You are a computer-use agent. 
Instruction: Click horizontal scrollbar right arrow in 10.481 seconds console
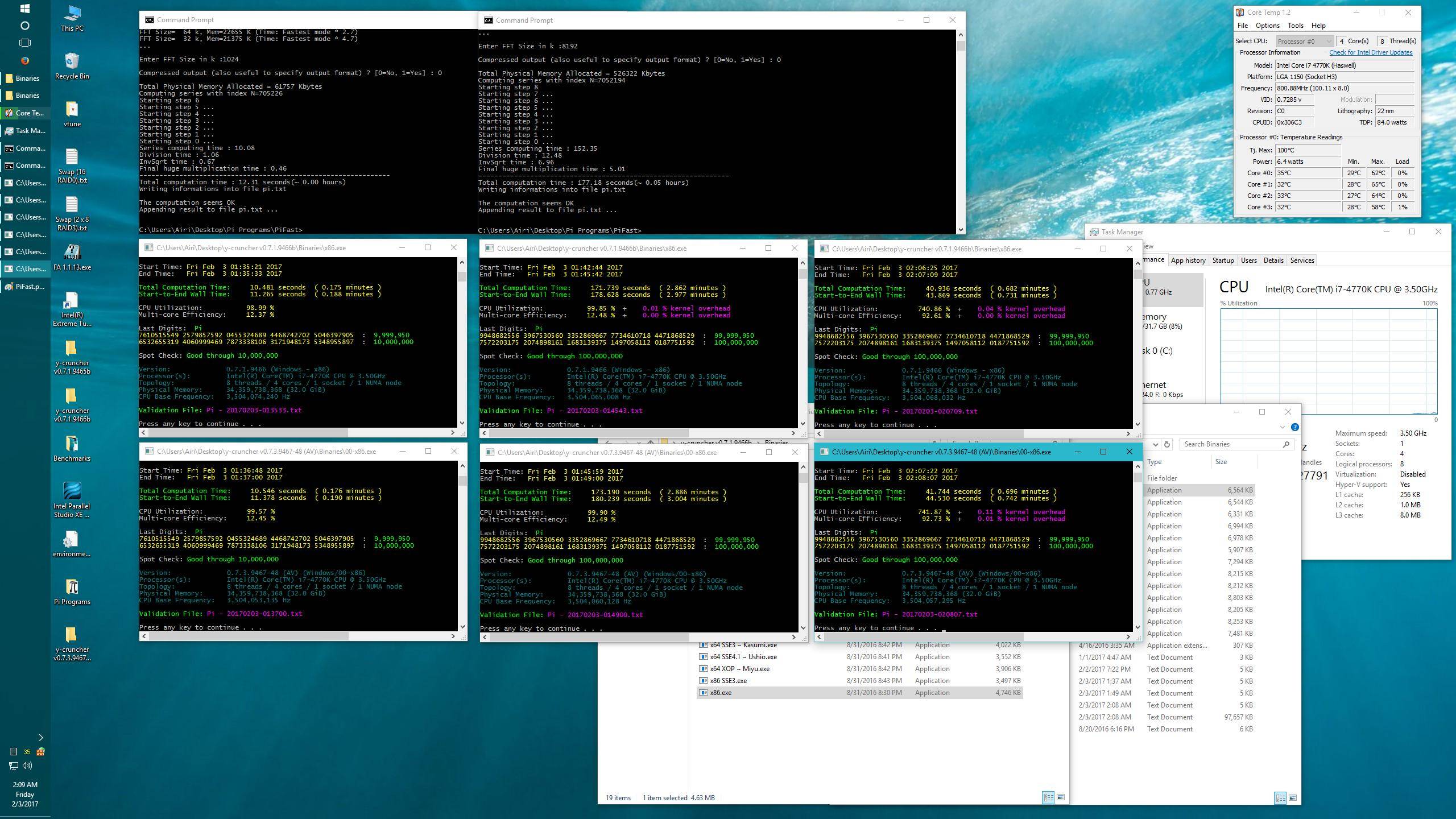(x=452, y=433)
